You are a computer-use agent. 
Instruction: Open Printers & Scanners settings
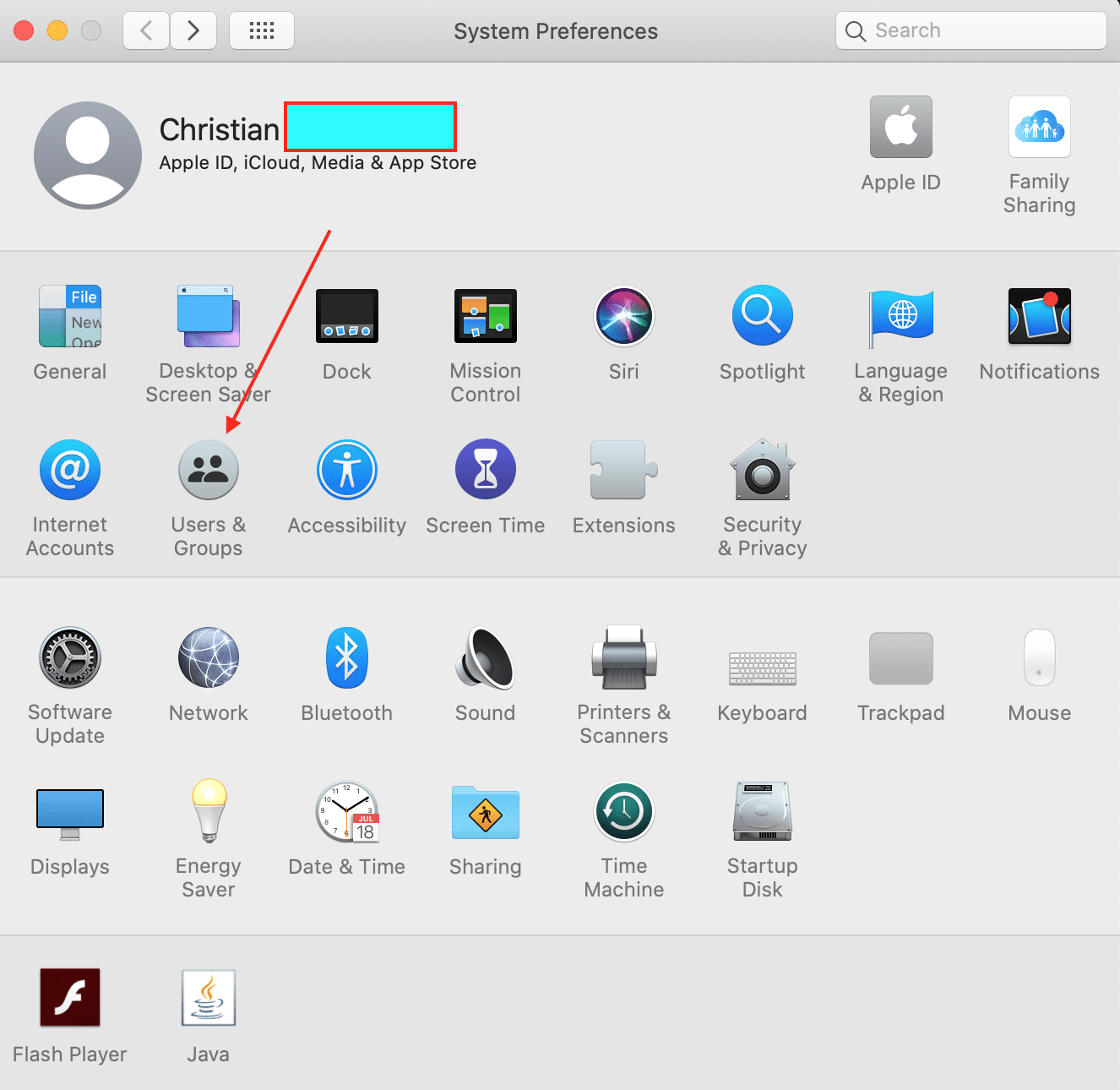coord(623,658)
